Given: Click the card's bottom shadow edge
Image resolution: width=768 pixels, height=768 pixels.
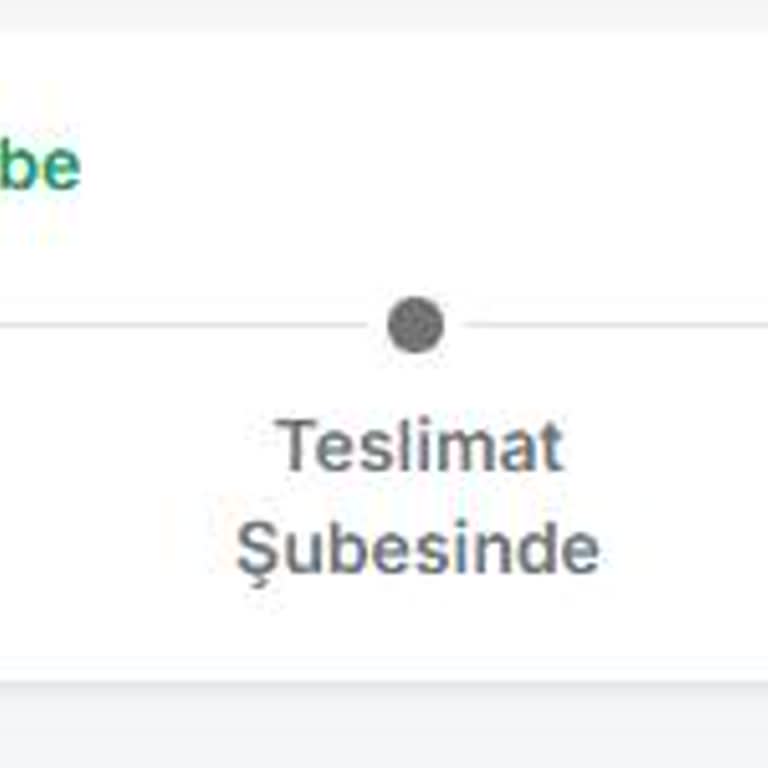Looking at the screenshot, I should pyautogui.click(x=384, y=678).
